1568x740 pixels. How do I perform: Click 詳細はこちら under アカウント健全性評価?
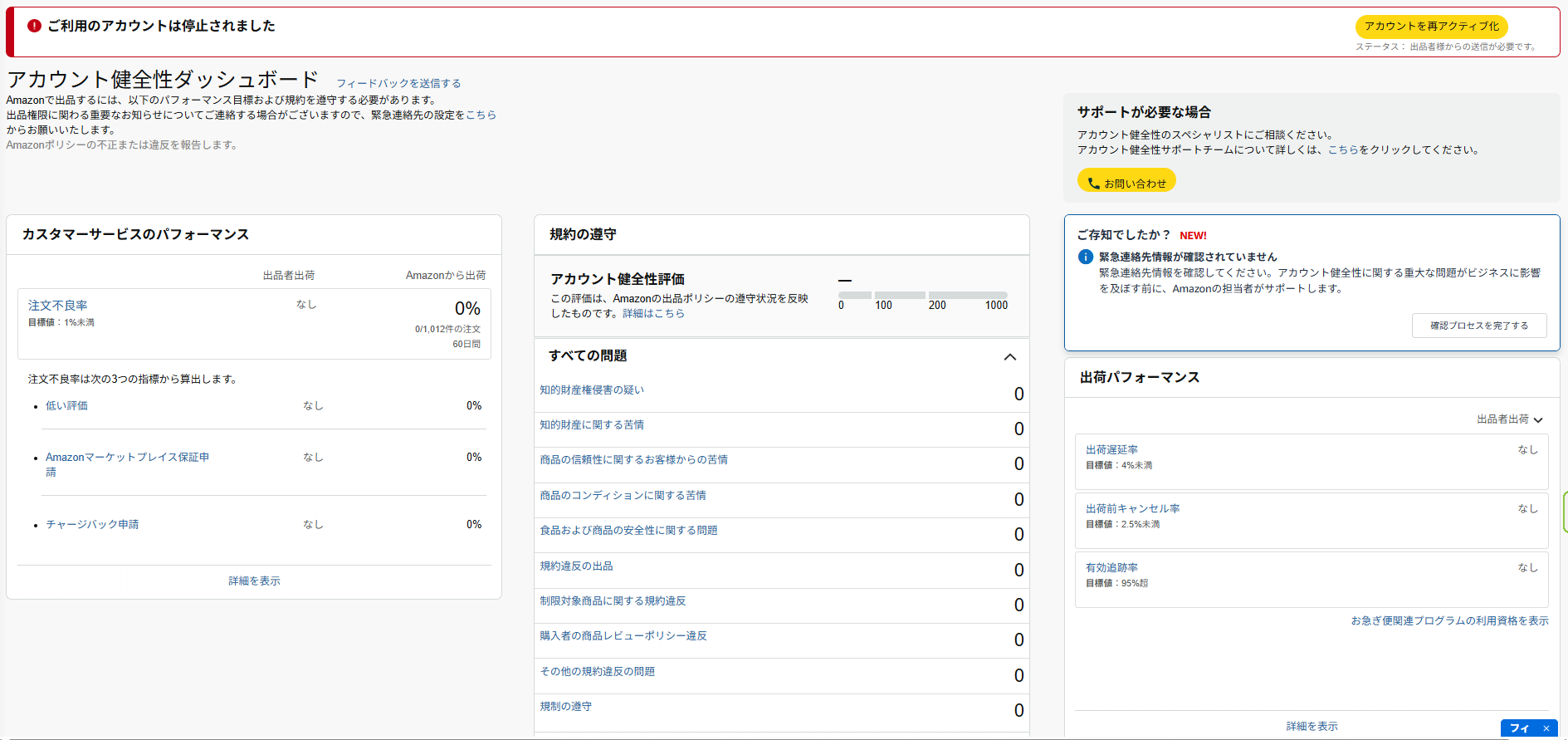point(653,313)
